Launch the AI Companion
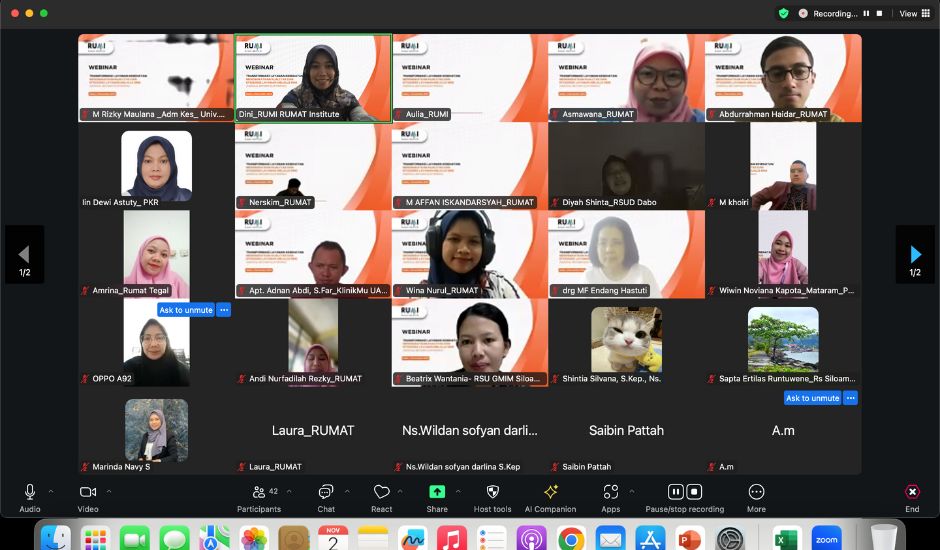Screen dimensions: 940x550 point(550,492)
